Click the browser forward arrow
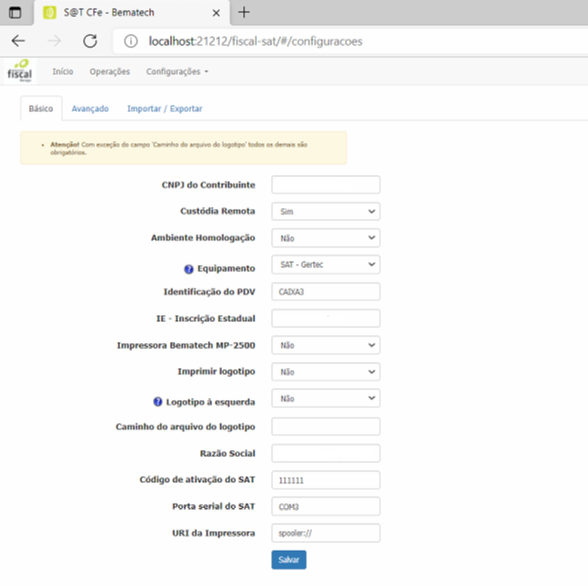This screenshot has width=588, height=586. click(54, 41)
